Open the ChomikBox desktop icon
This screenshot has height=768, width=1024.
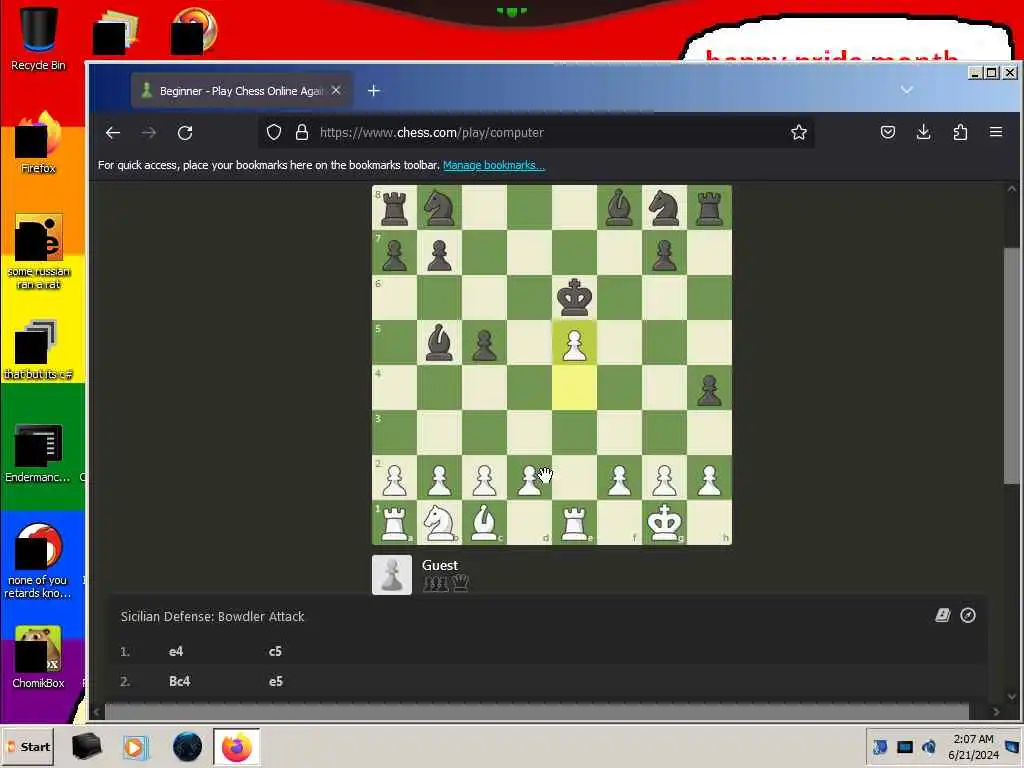[x=38, y=658]
